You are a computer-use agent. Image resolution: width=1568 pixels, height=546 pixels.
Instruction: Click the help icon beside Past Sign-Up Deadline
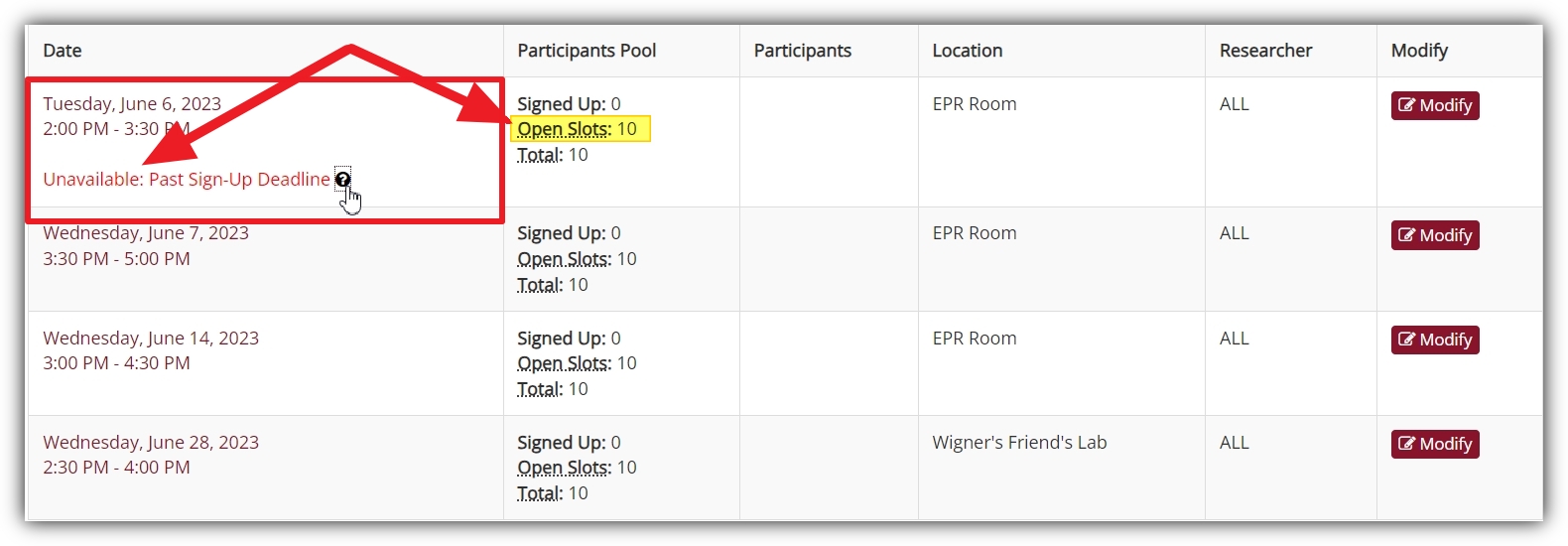click(342, 180)
